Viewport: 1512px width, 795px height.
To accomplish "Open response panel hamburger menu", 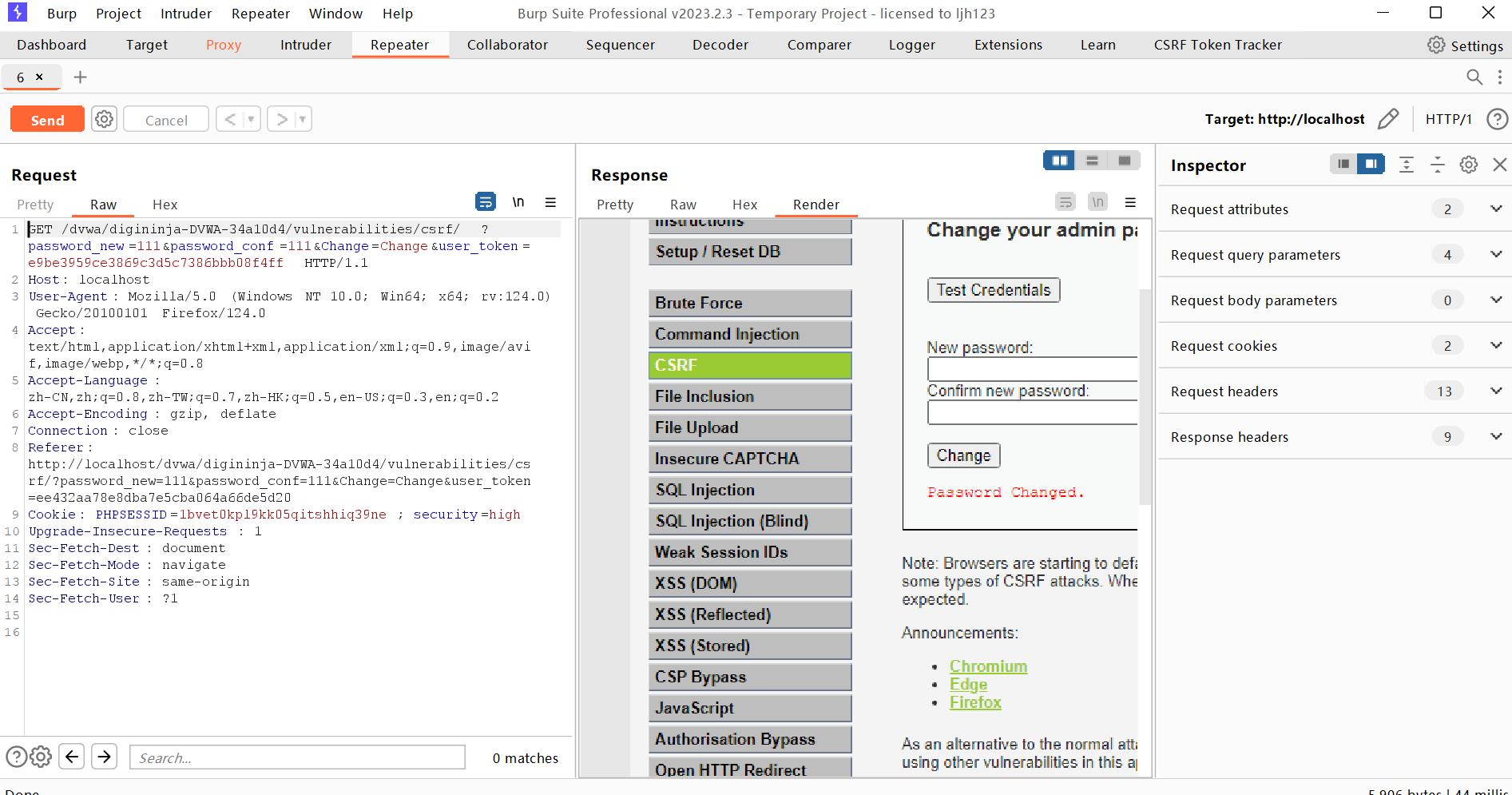I will tap(1130, 202).
